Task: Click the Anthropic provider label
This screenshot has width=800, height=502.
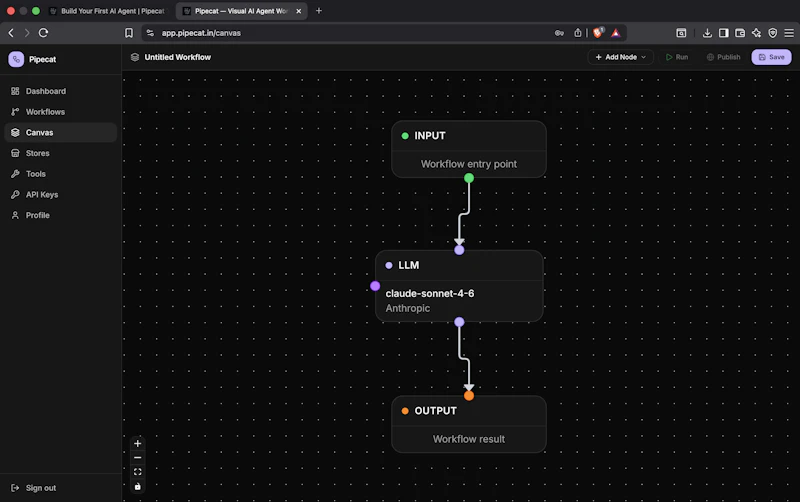Action: tap(408, 308)
